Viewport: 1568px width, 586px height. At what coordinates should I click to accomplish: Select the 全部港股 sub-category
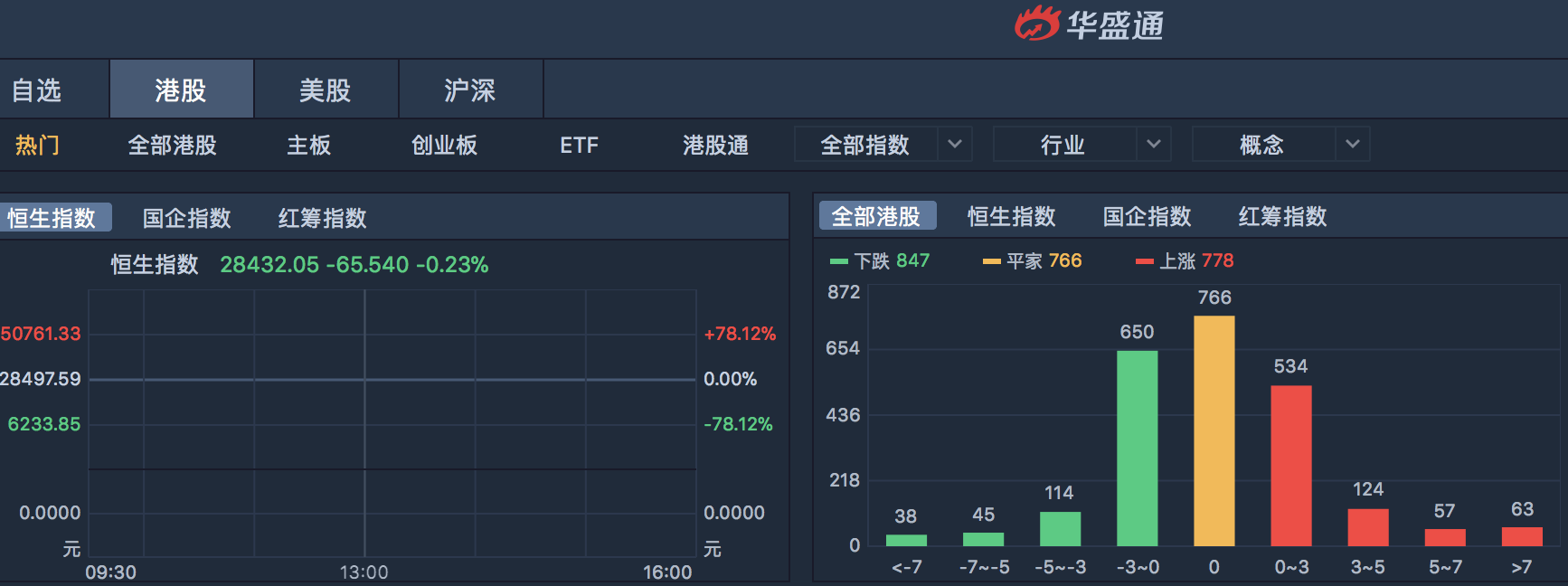click(172, 146)
